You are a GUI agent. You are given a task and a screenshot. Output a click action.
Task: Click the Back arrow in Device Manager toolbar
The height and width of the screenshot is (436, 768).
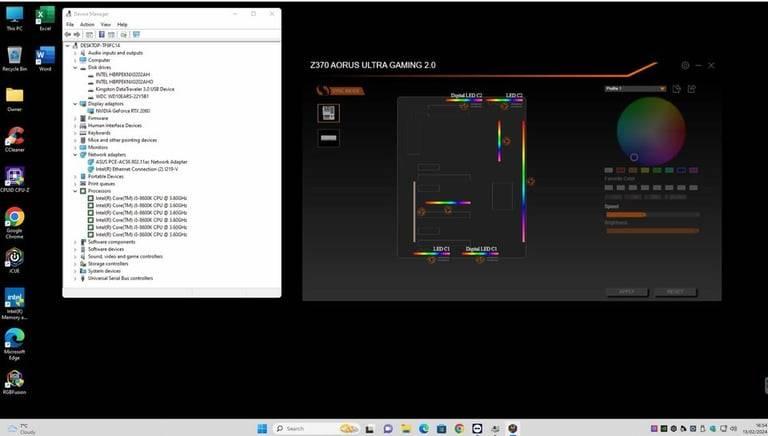68,34
